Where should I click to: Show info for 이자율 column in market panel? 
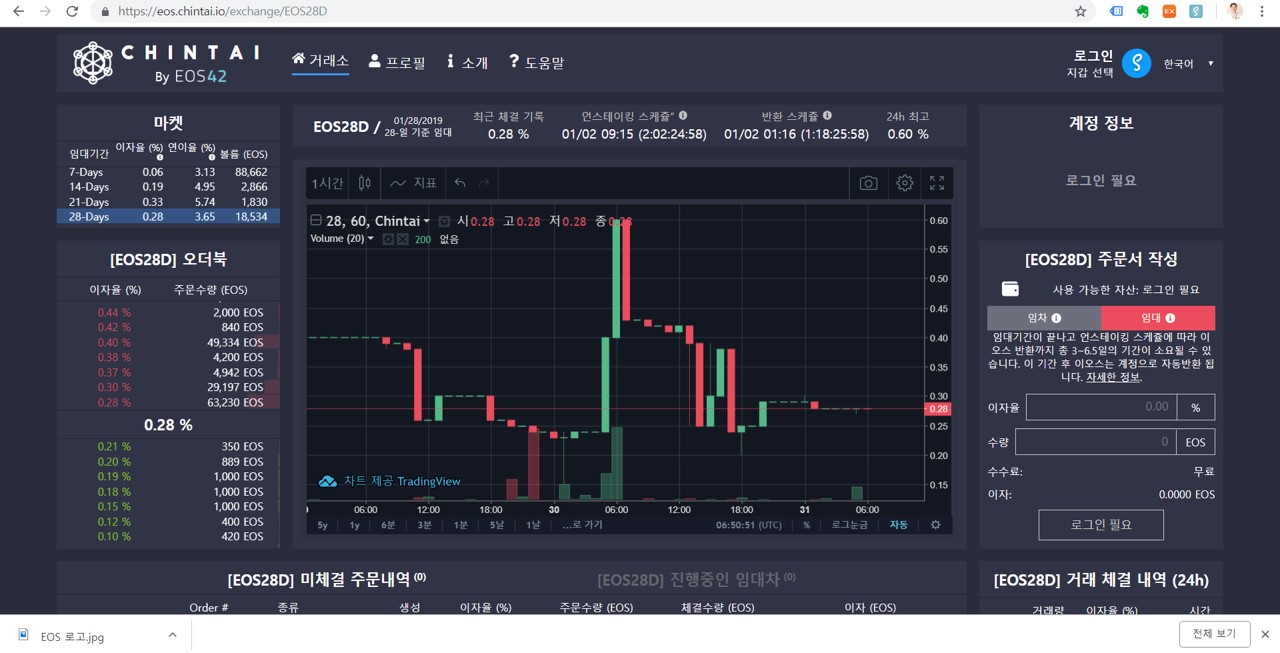point(160,157)
